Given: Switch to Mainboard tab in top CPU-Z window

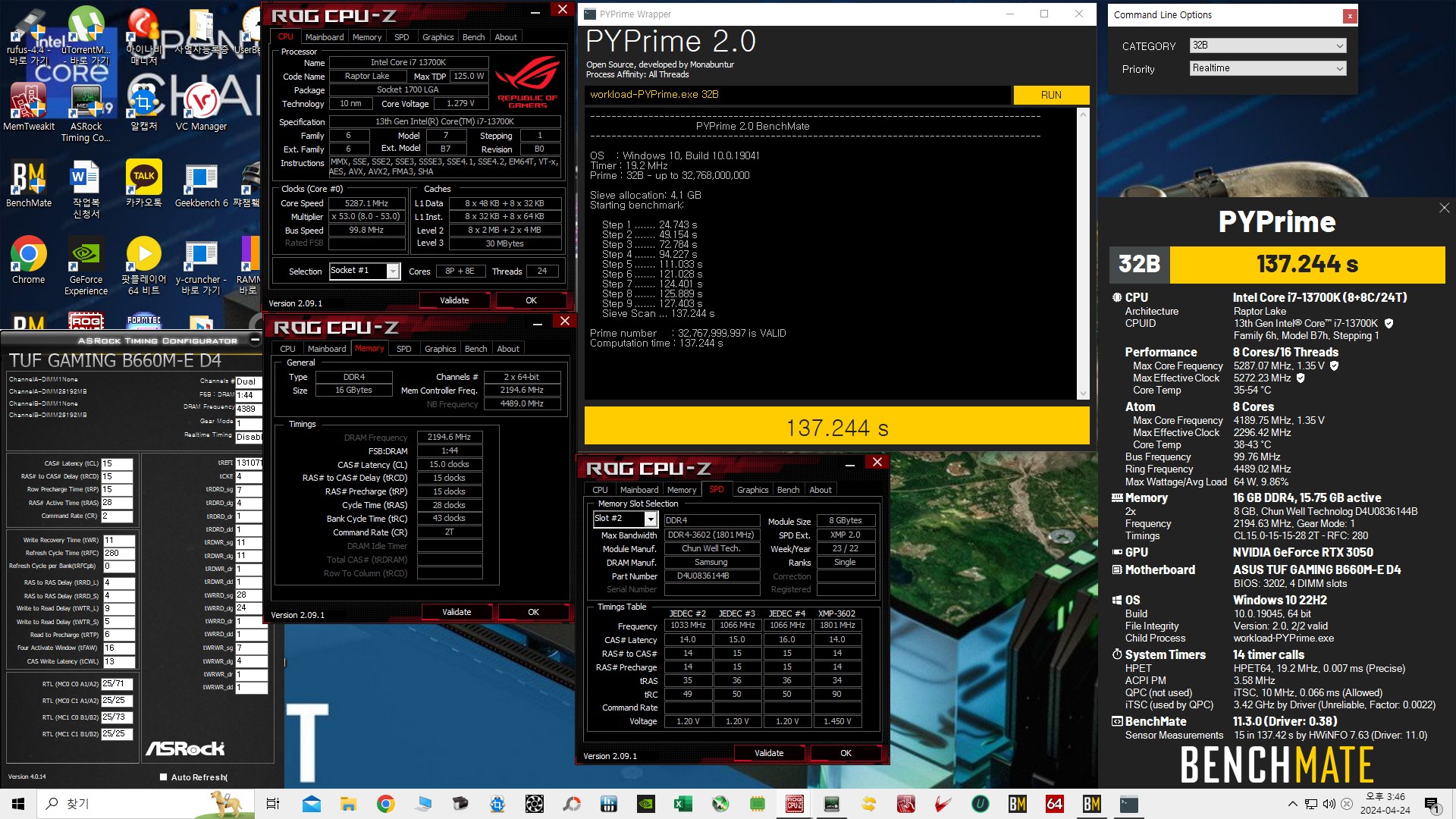Looking at the screenshot, I should [x=325, y=37].
